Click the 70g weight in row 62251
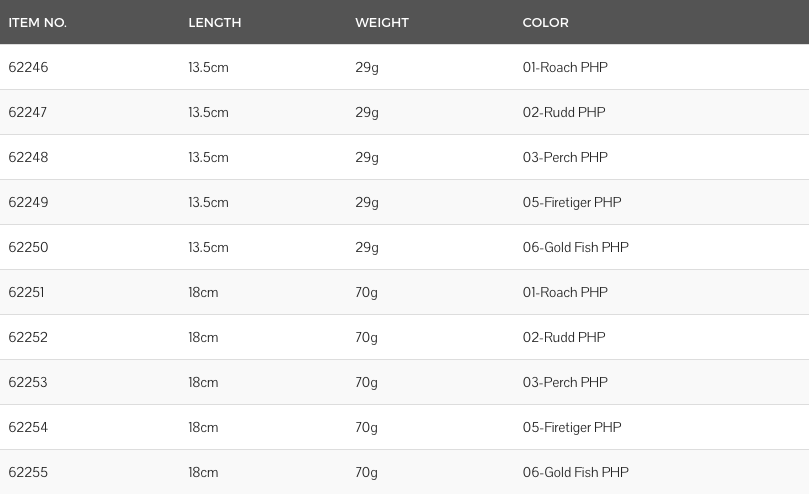Viewport: 810px width, 501px height. (366, 293)
